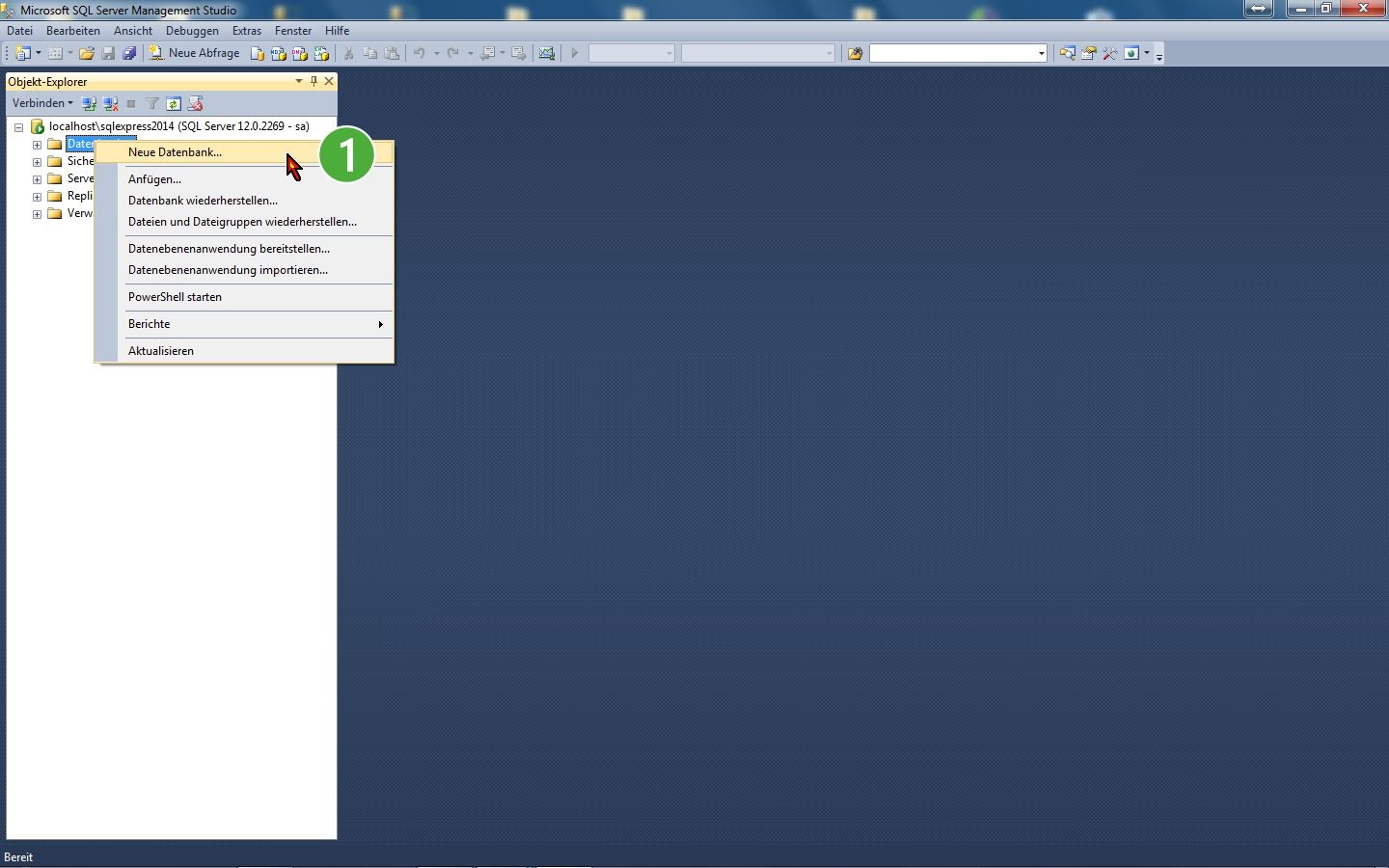Open the Debuggen menu
Image resolution: width=1389 pixels, height=868 pixels.
(192, 31)
